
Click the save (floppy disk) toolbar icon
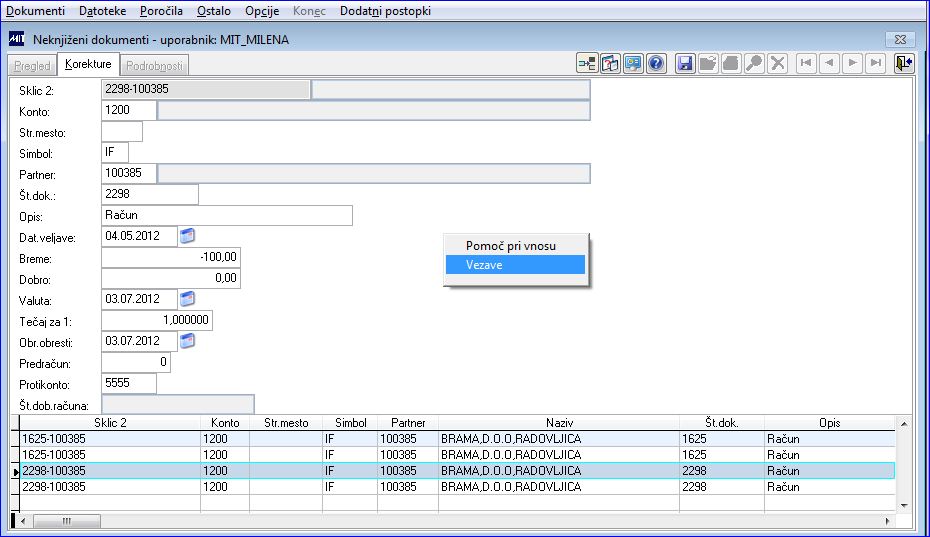tap(685, 63)
